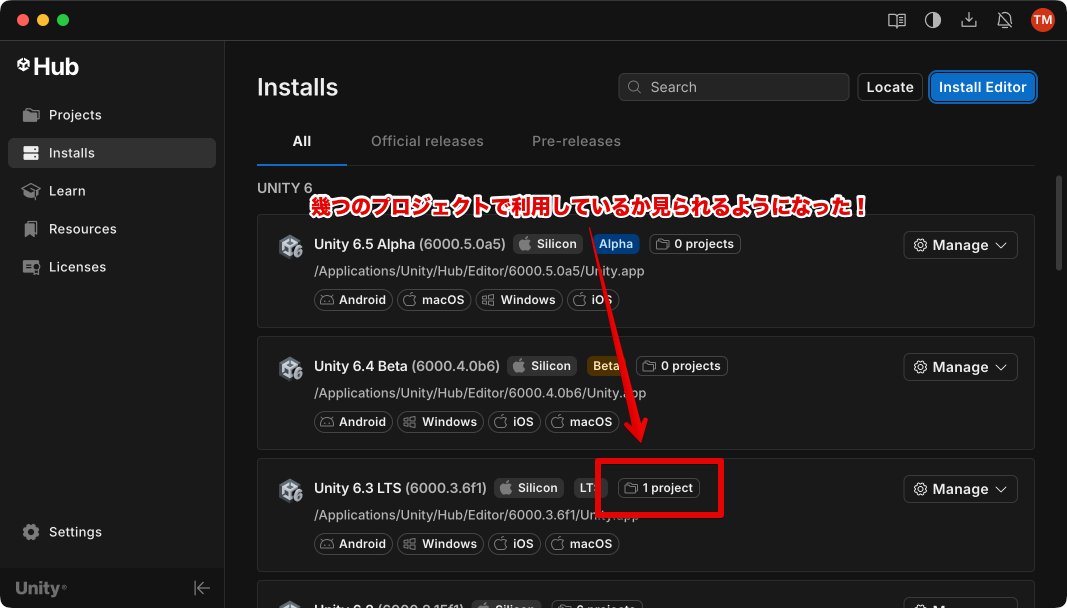Click the Unity Hub logo
This screenshot has width=1067, height=608.
(46, 66)
